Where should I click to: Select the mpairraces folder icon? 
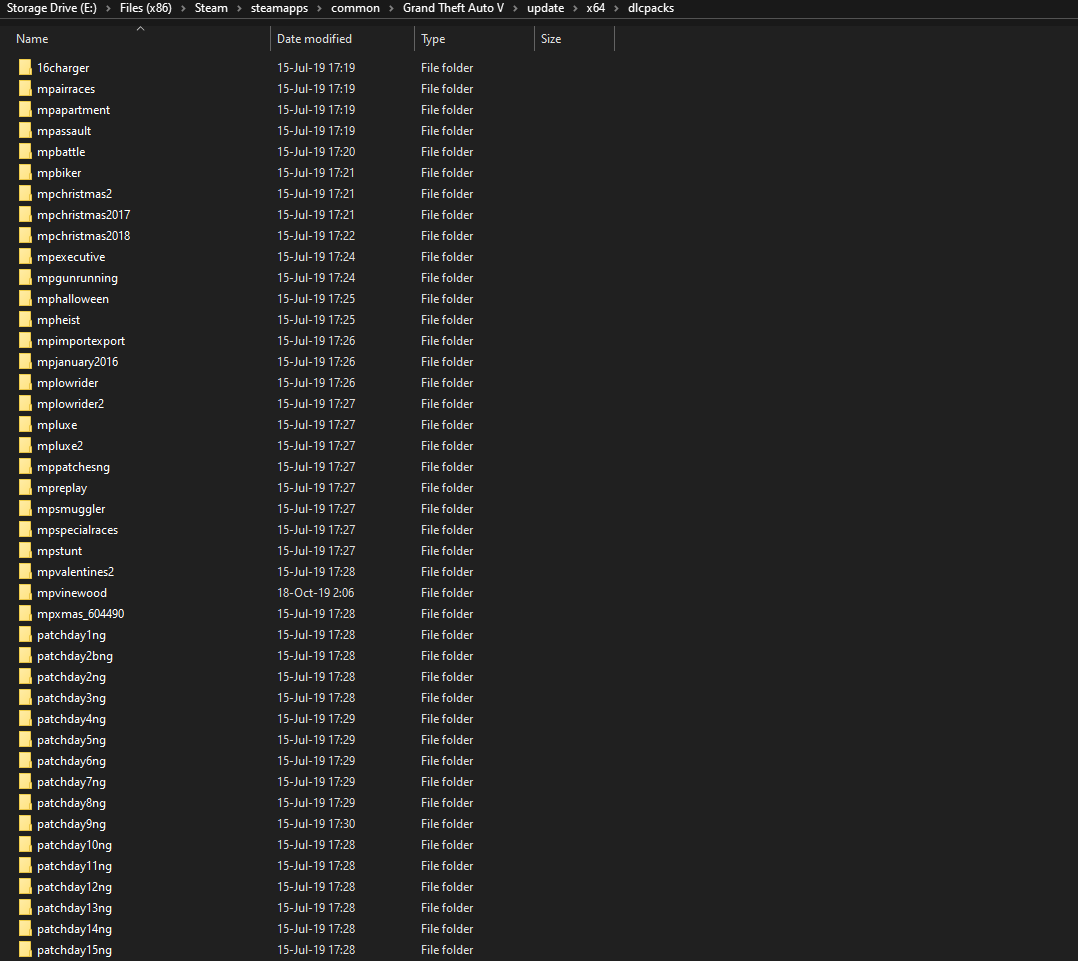point(25,89)
